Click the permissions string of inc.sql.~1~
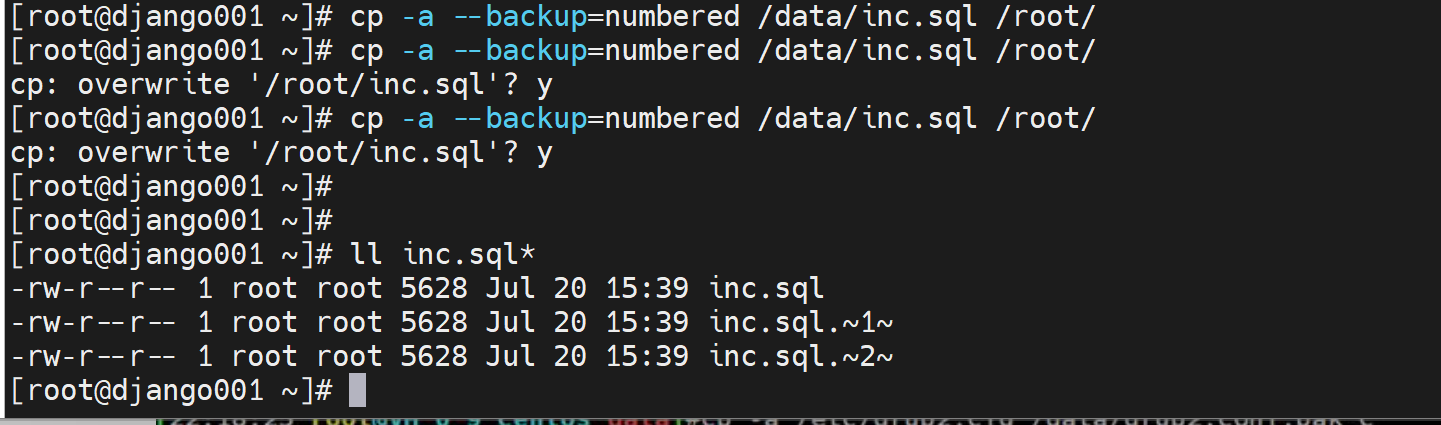Image resolution: width=1441 pixels, height=425 pixels. (96, 322)
